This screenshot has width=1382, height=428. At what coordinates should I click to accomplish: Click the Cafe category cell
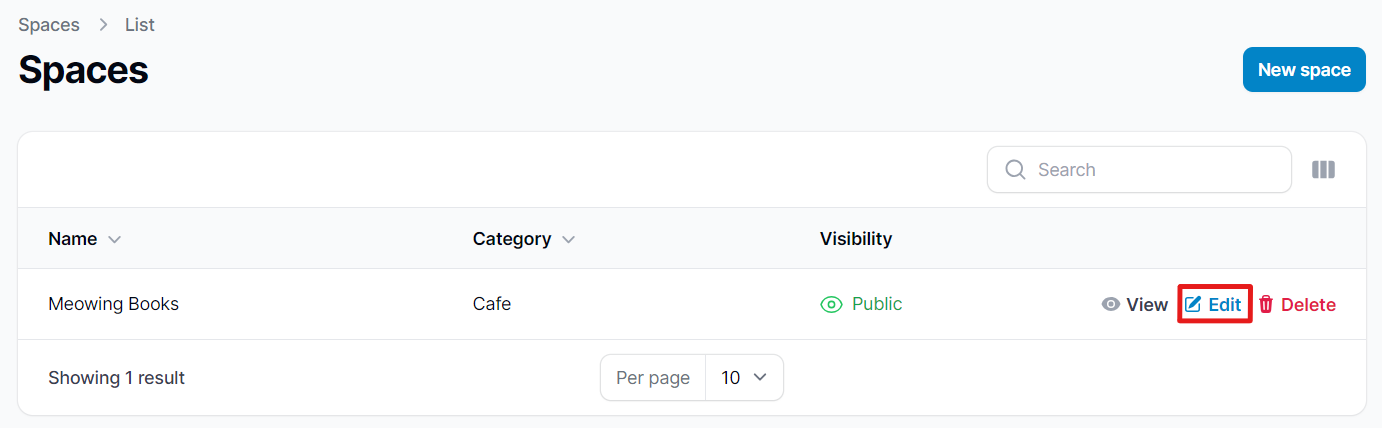(x=492, y=304)
